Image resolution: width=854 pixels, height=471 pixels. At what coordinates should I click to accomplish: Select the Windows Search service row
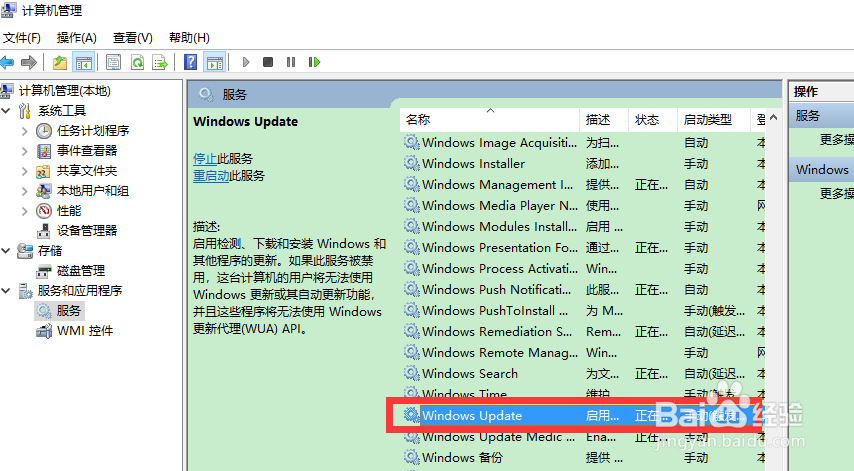584,374
